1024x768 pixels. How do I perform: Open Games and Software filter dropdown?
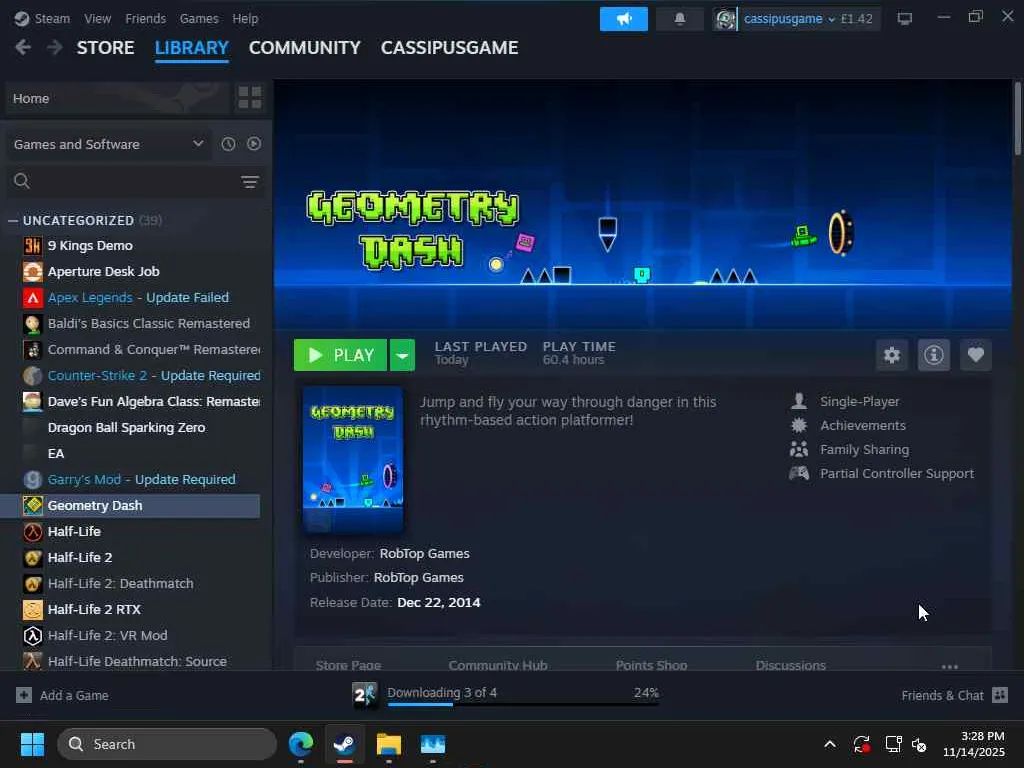(x=108, y=144)
